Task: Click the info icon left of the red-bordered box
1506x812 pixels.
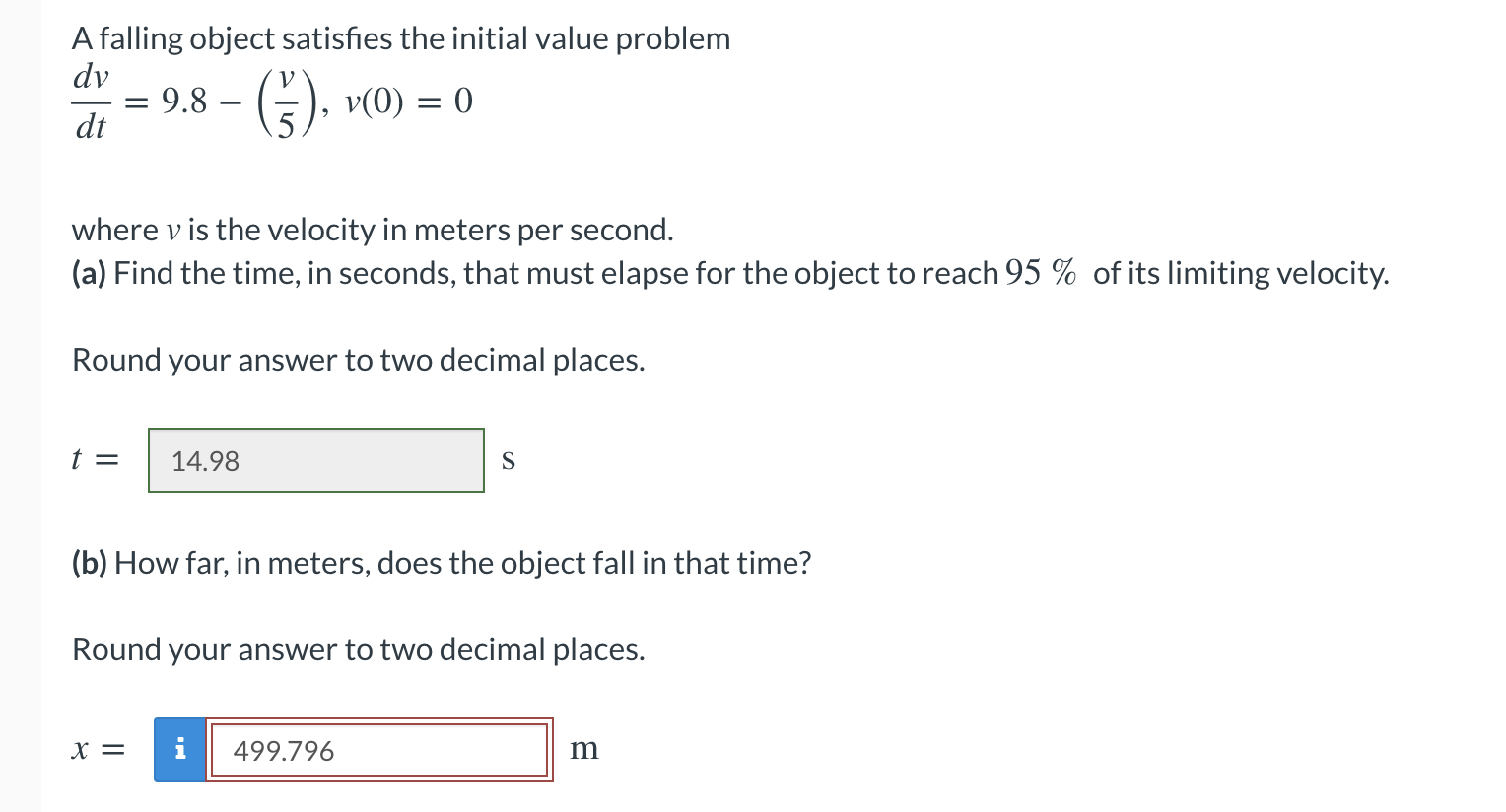Action: 179,750
